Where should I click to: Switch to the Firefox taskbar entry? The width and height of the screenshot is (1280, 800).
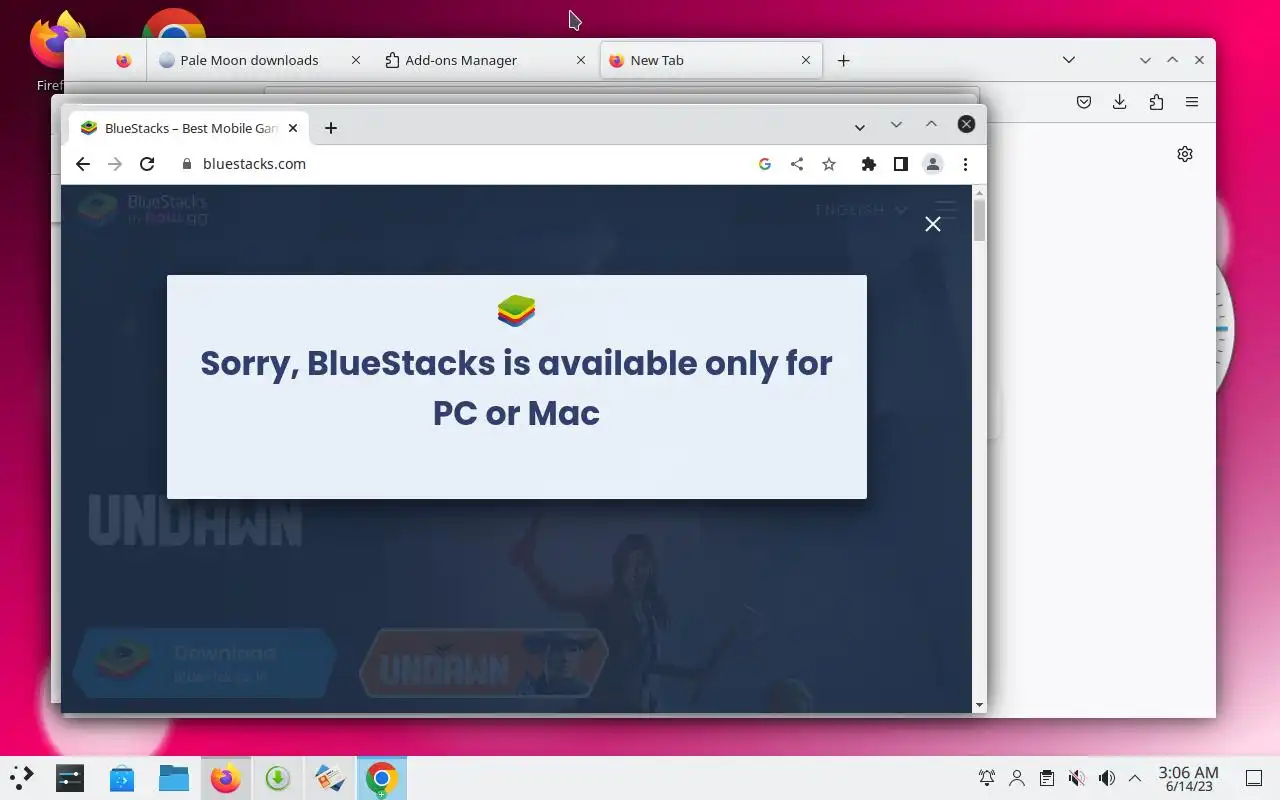tap(226, 778)
